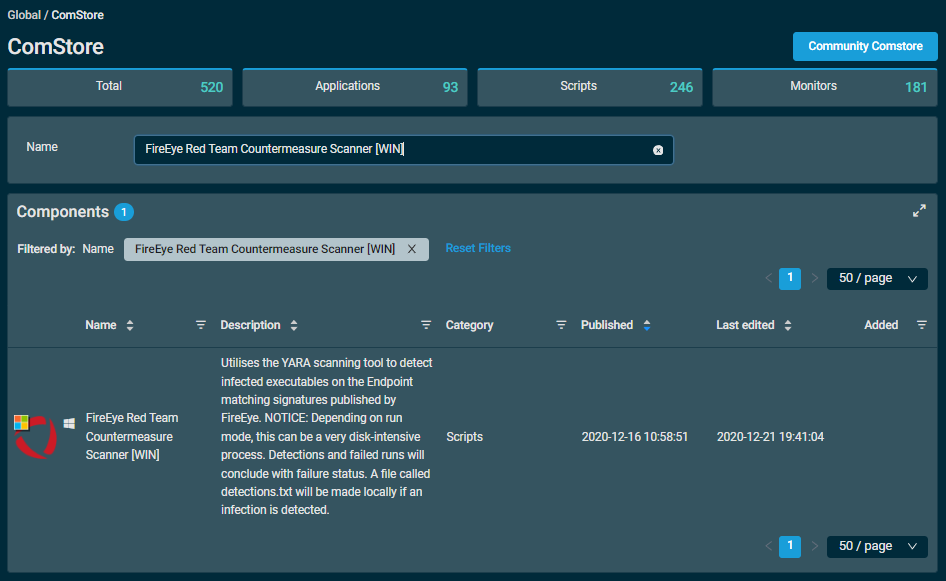Navigate to Global in the breadcrumb
This screenshot has width=946, height=581.
click(24, 15)
